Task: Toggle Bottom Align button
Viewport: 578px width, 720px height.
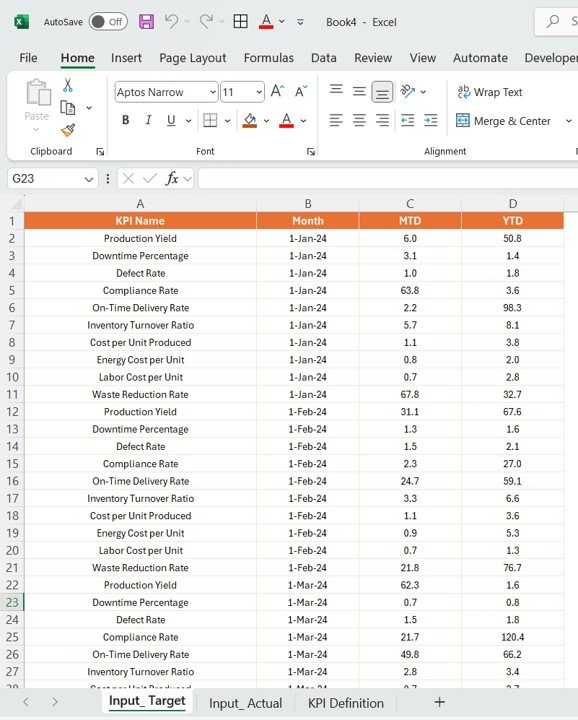Action: (382, 92)
